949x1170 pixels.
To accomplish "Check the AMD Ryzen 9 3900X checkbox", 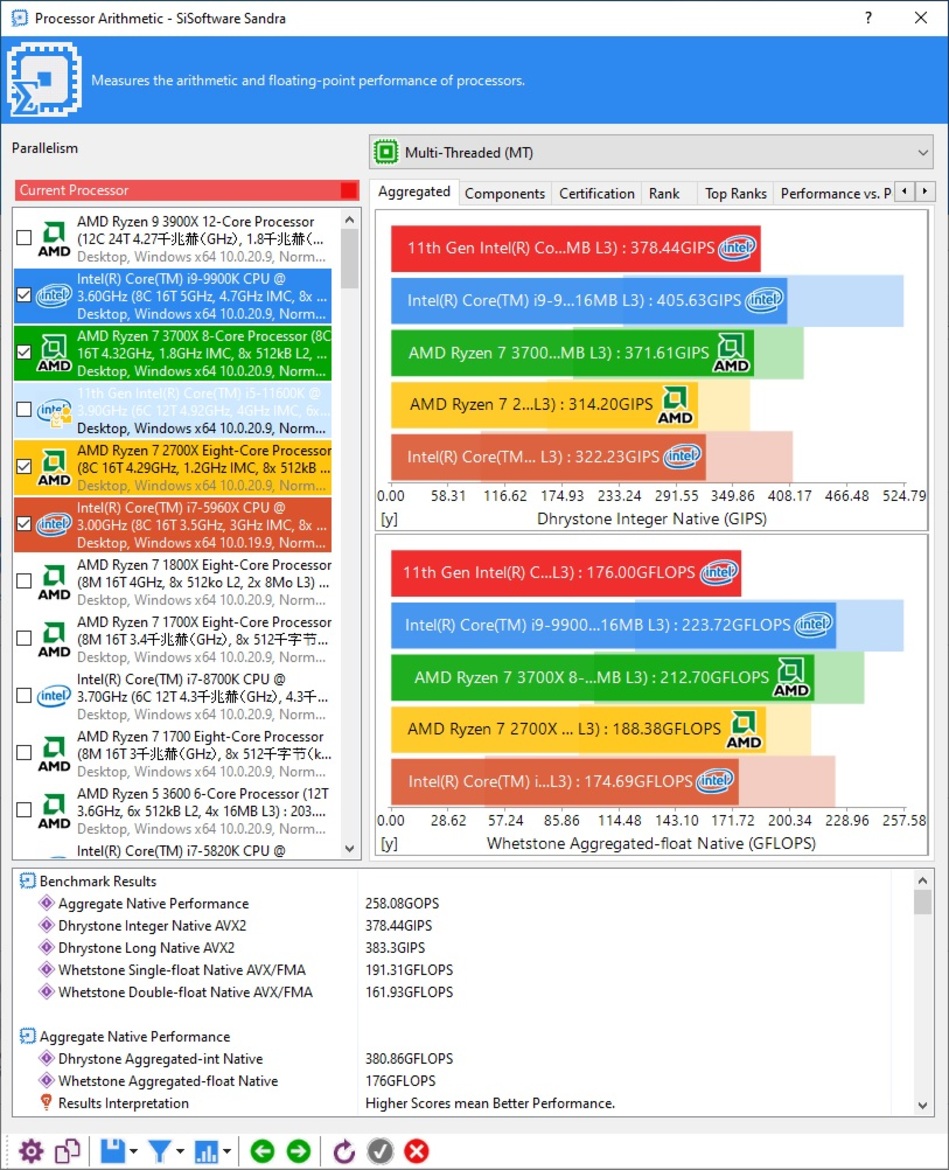I will [x=24, y=238].
